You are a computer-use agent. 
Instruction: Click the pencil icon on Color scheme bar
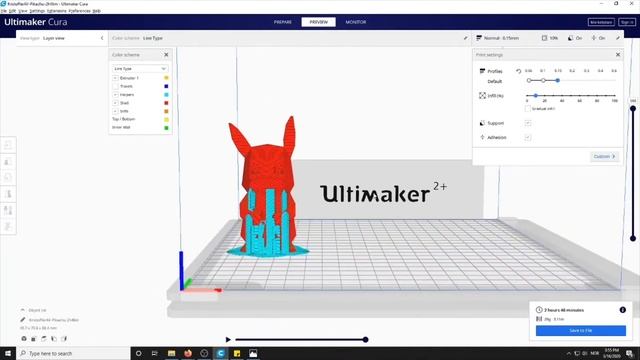click(x=465, y=38)
